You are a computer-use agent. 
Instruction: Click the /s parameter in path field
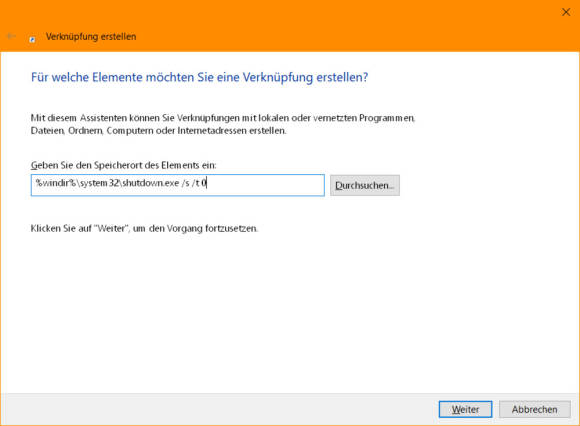185,183
